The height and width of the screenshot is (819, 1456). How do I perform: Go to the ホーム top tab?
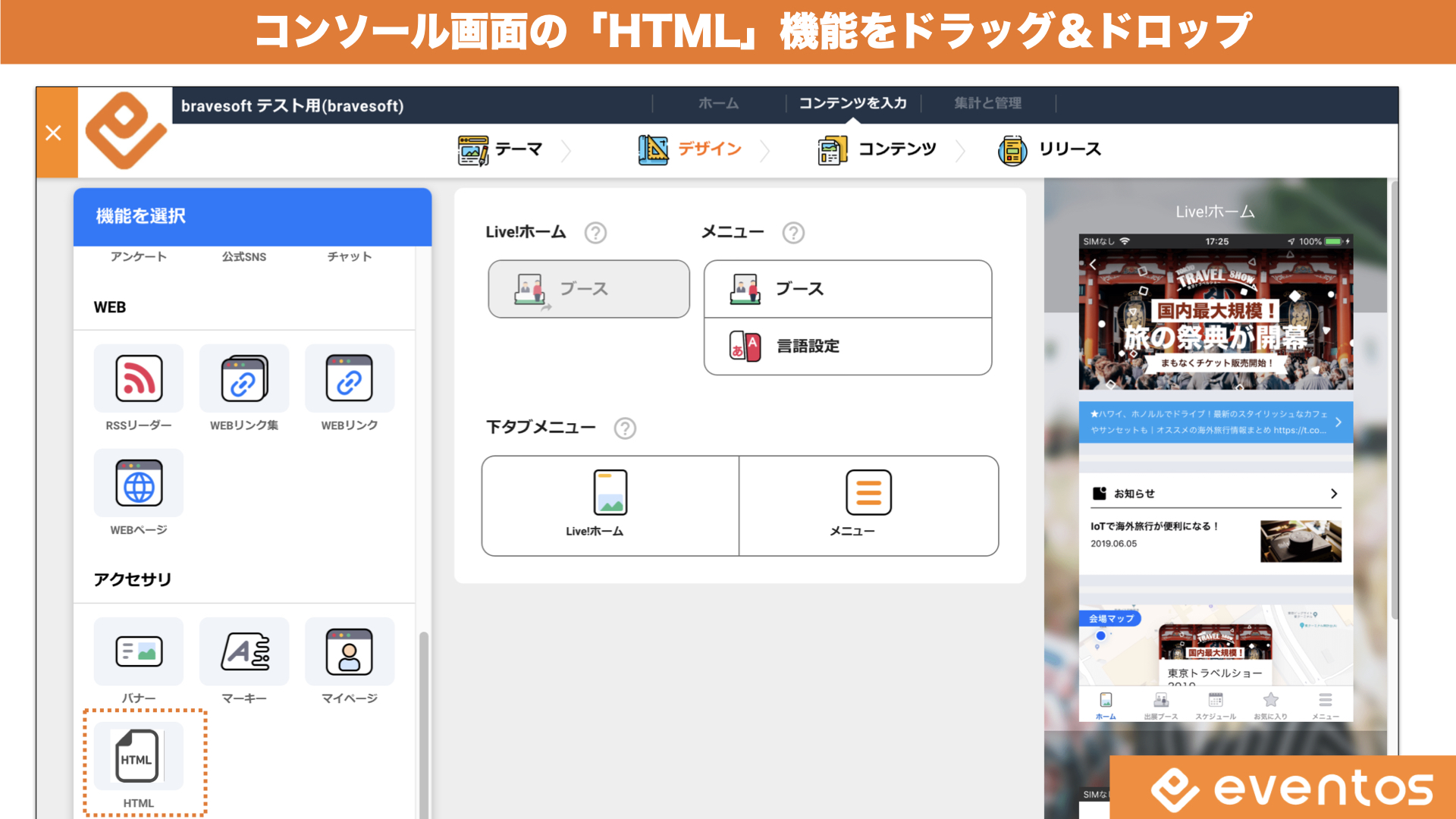718,103
